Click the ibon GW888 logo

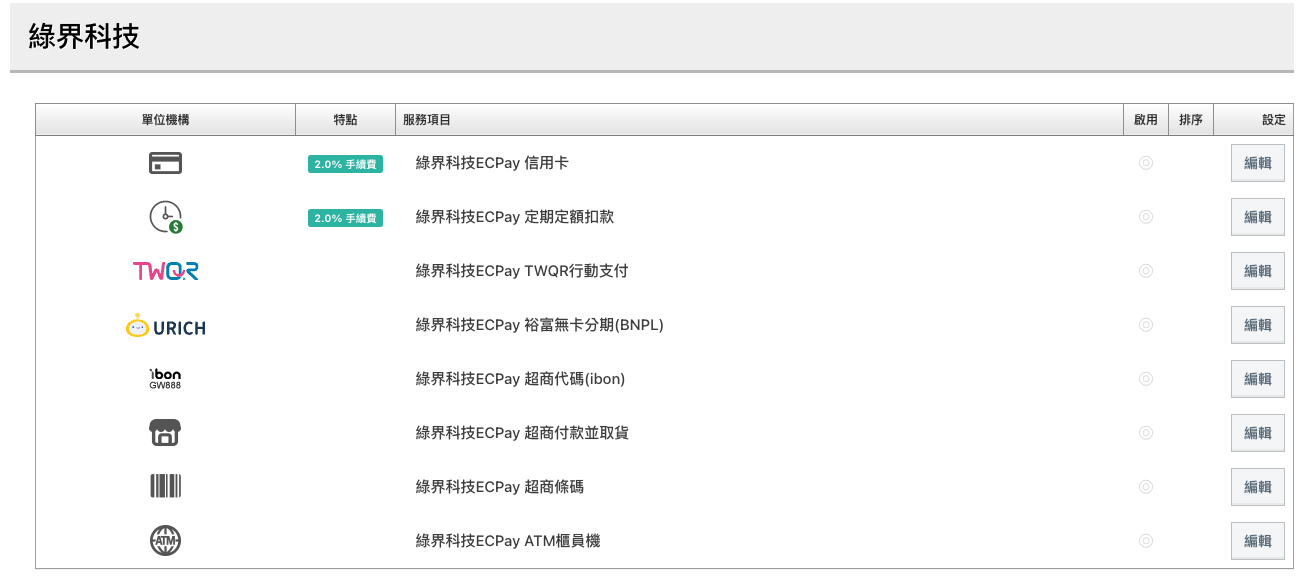165,378
